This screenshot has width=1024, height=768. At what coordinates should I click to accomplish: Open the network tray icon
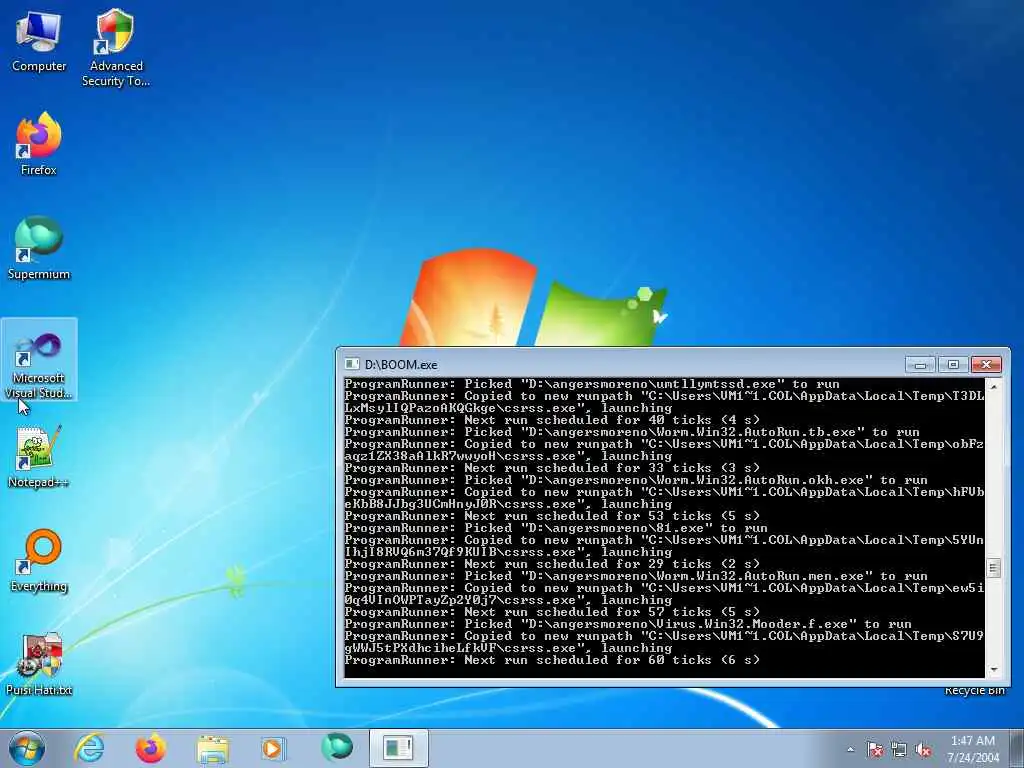click(x=899, y=750)
